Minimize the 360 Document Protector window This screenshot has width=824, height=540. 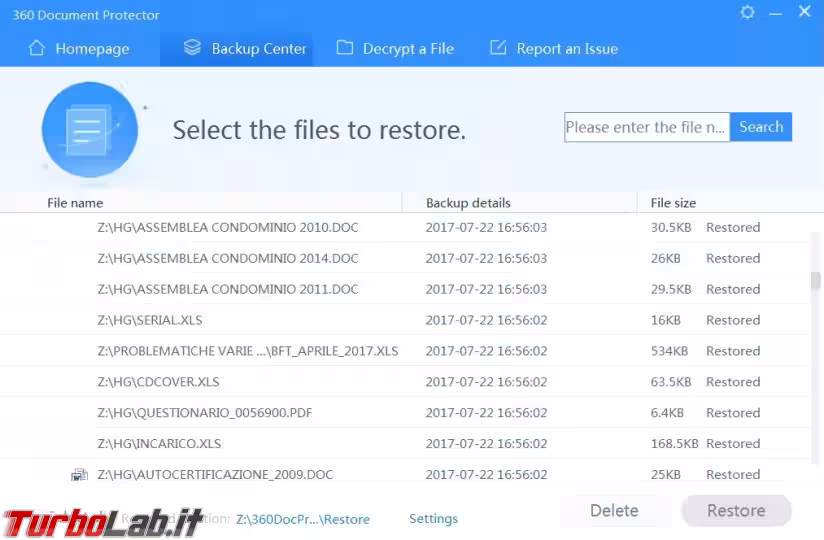click(x=775, y=13)
